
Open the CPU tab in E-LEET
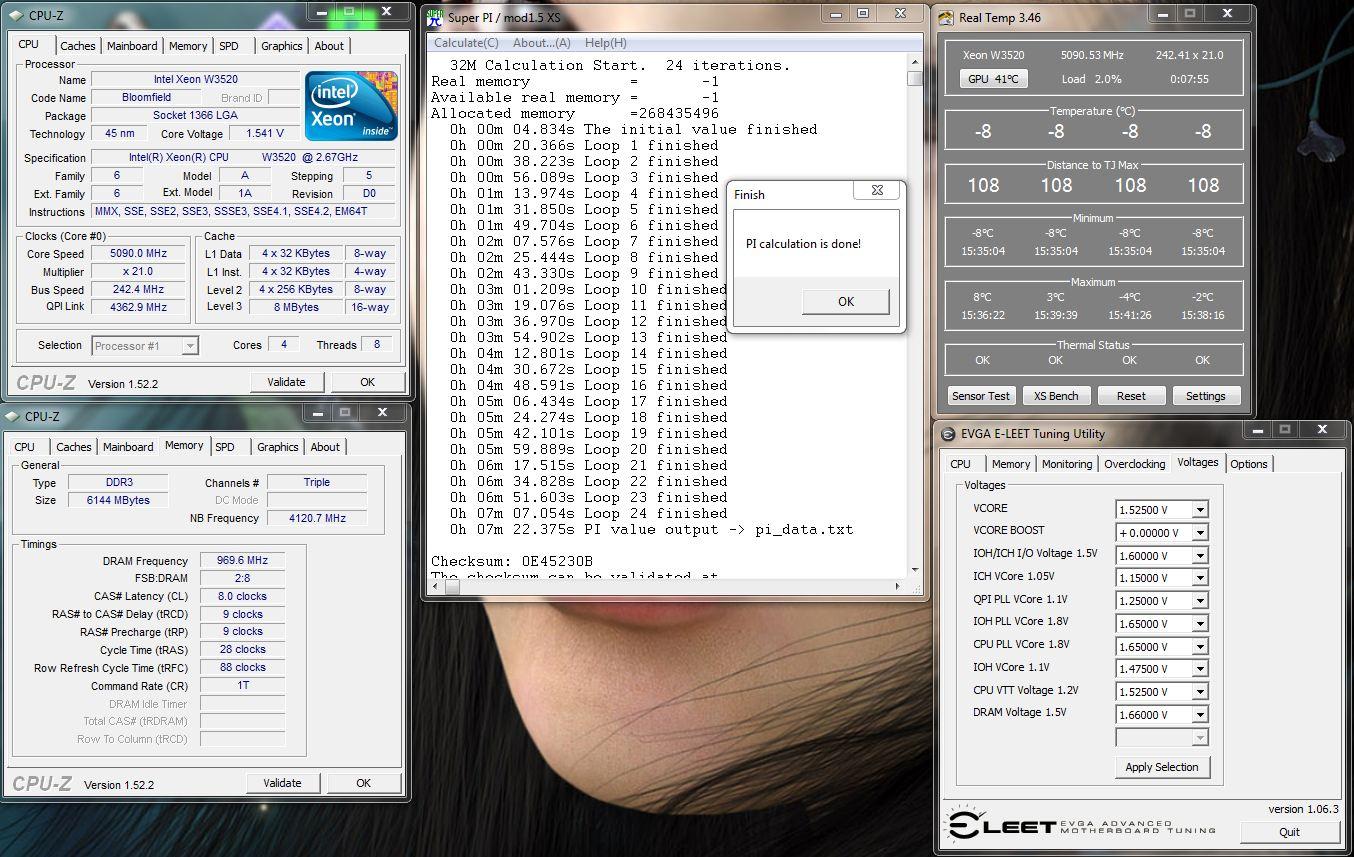tap(961, 464)
